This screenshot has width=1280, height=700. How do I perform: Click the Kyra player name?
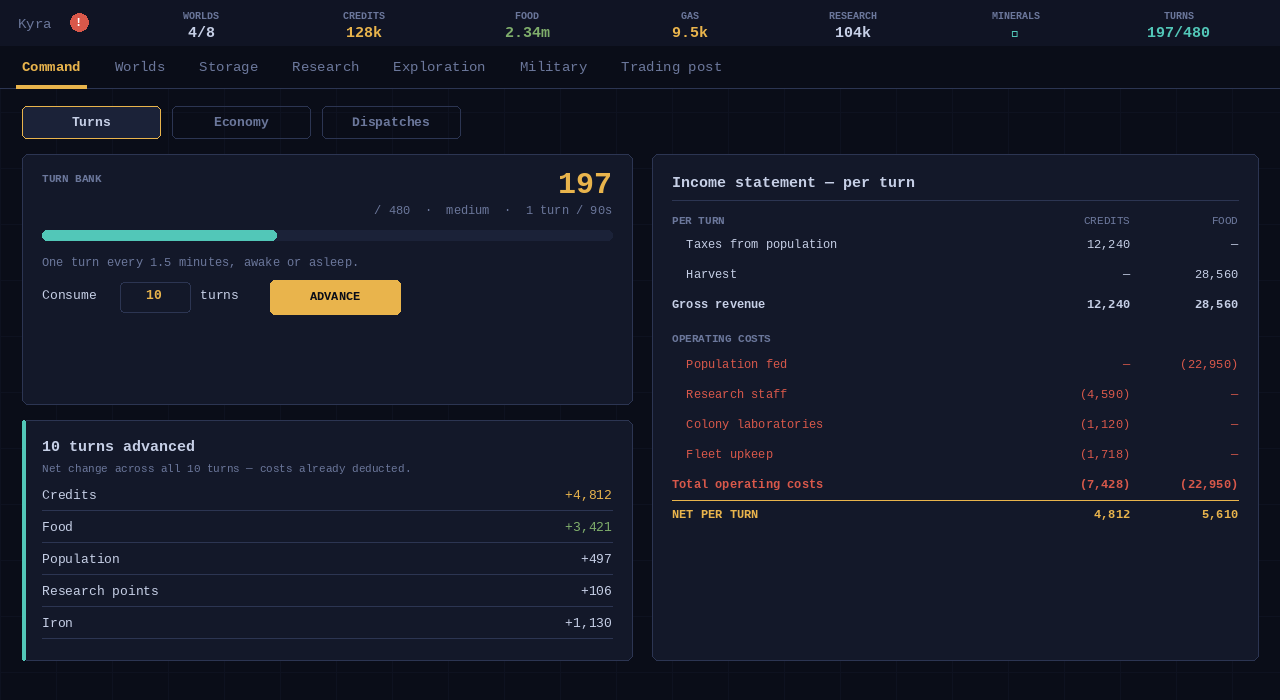pos(34,24)
